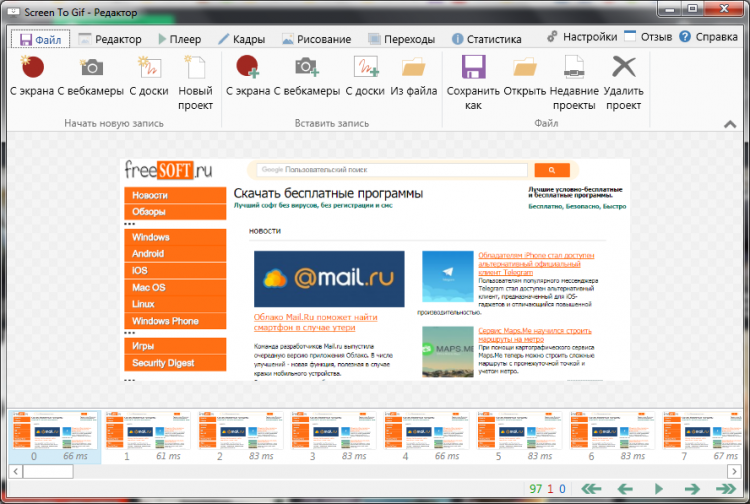Viewport: 750px width, 504px height.
Task: Go to the next frame
Action: click(x=692, y=489)
